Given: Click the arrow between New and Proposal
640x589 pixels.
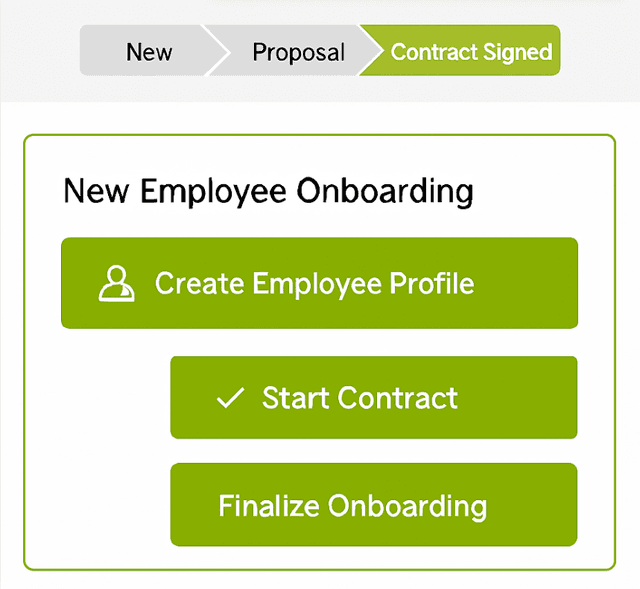Looking at the screenshot, I should click(212, 51).
